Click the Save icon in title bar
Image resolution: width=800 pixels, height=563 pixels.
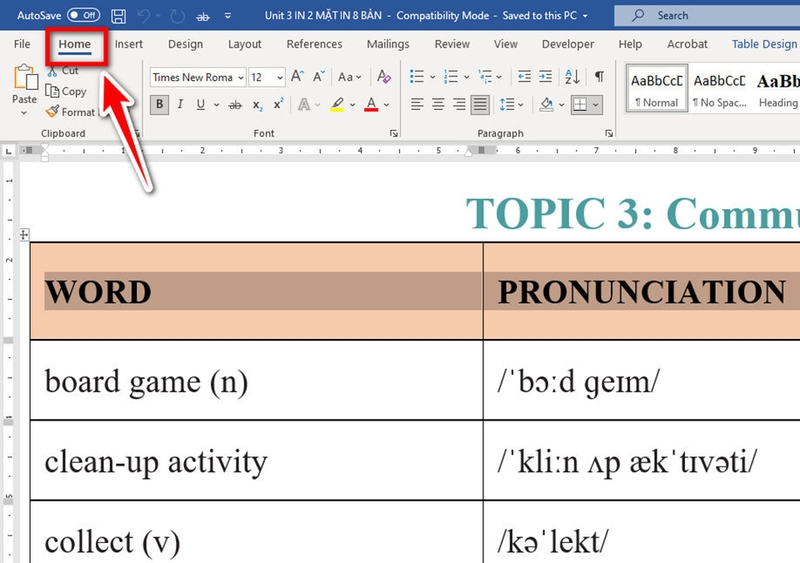pyautogui.click(x=118, y=16)
